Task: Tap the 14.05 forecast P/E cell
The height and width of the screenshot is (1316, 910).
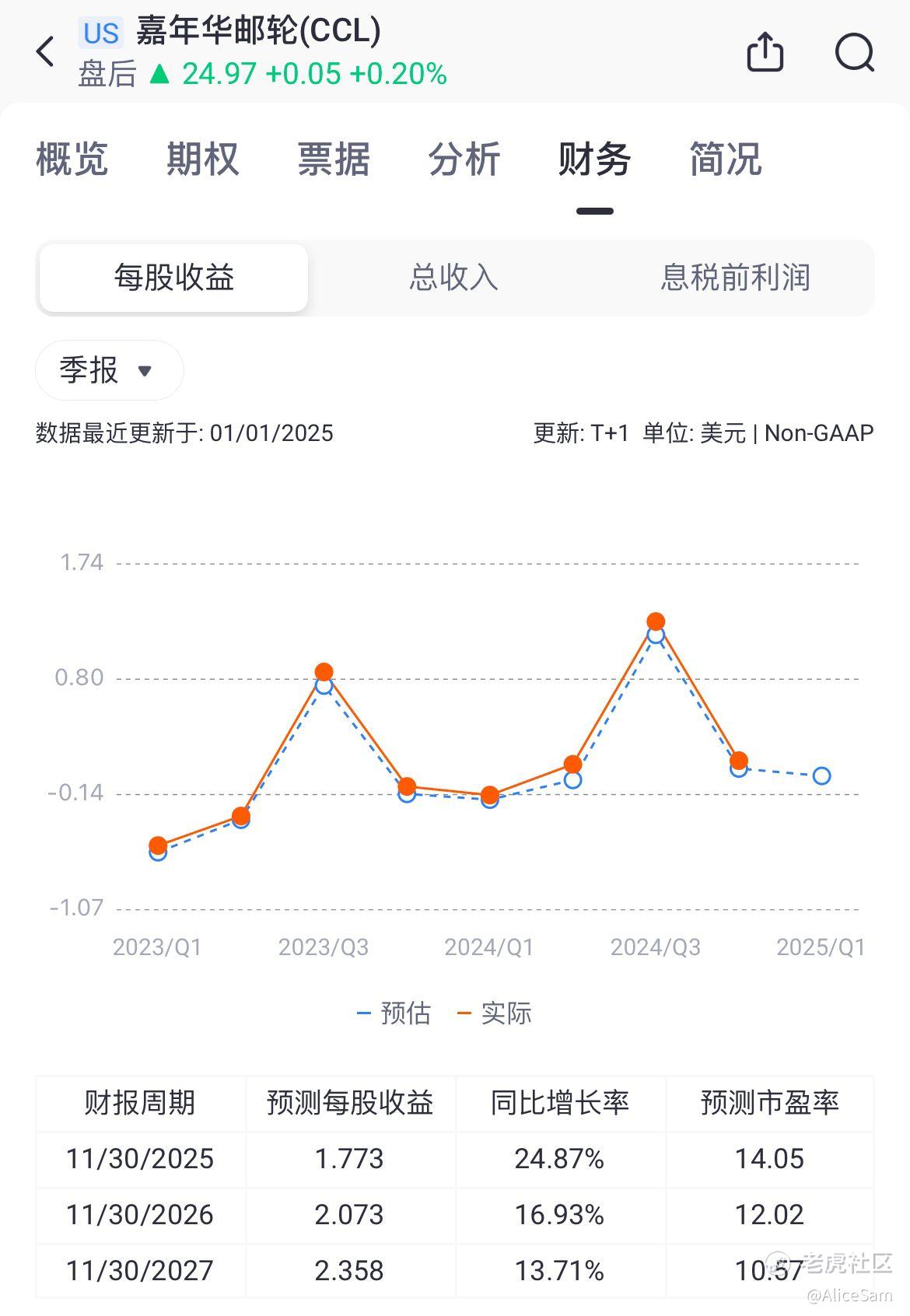Action: pos(769,1159)
